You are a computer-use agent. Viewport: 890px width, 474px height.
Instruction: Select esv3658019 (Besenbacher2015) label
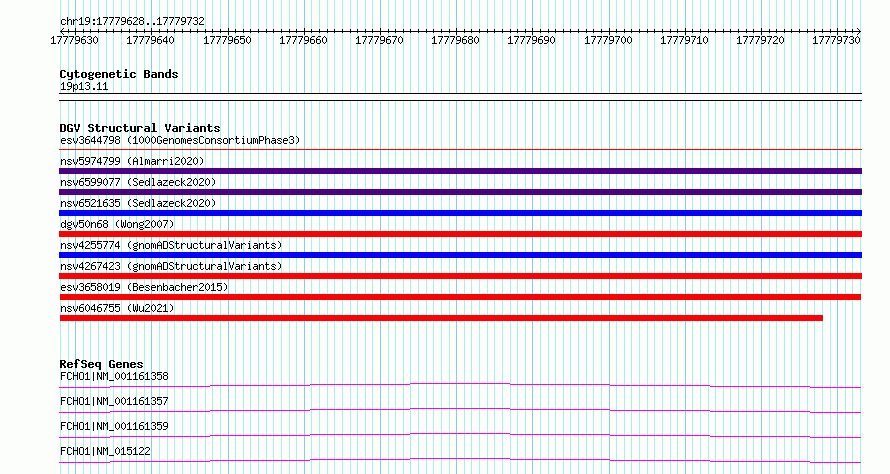[x=144, y=287]
